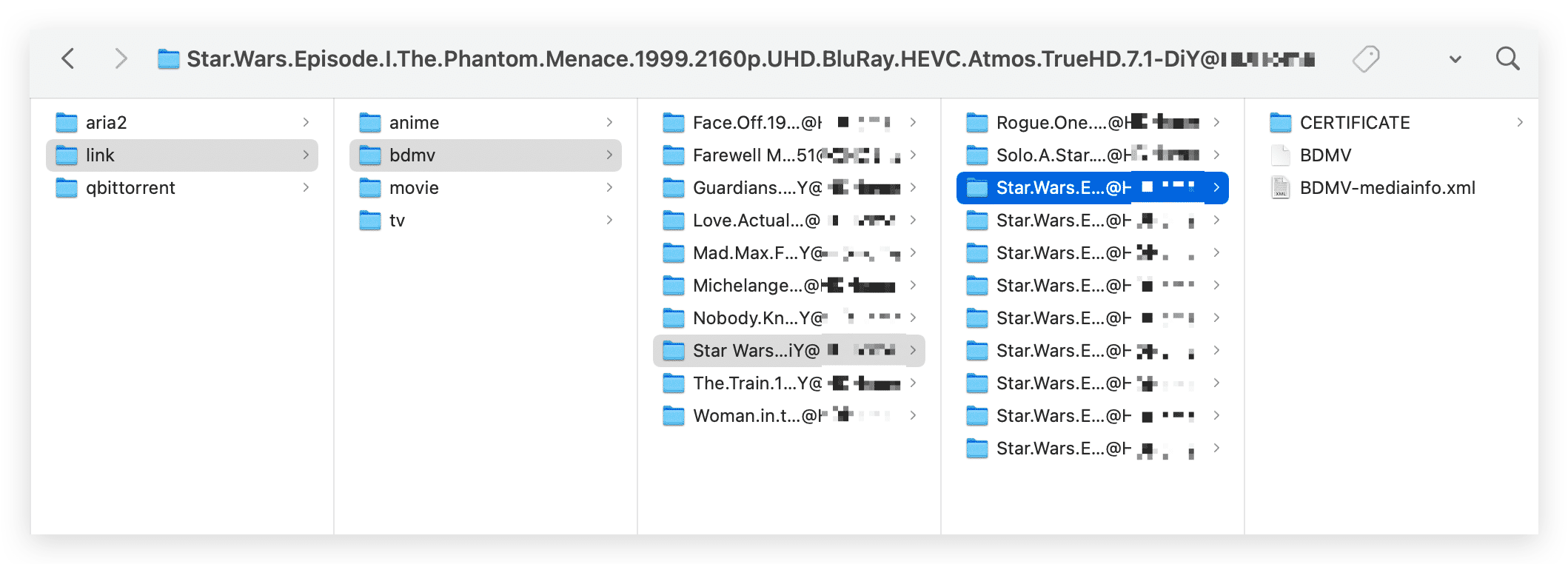Select the Rogue.One folder
Screen dimensions: 1568x564
[1060, 123]
